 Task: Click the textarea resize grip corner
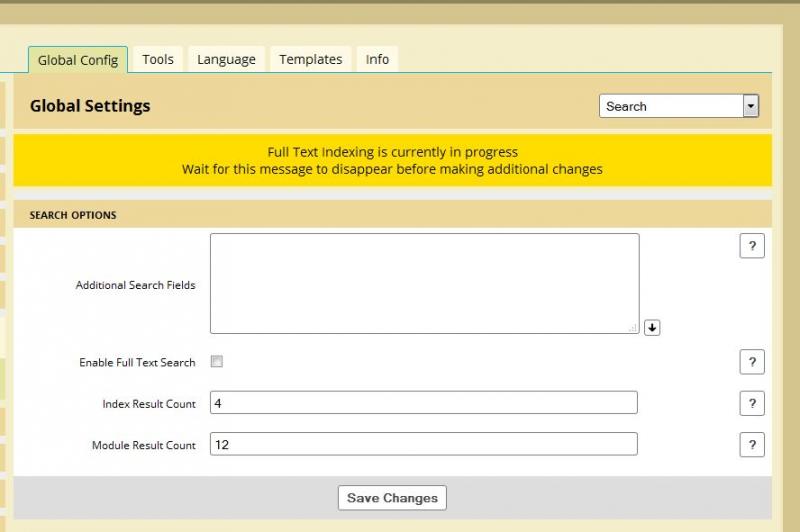[634, 328]
